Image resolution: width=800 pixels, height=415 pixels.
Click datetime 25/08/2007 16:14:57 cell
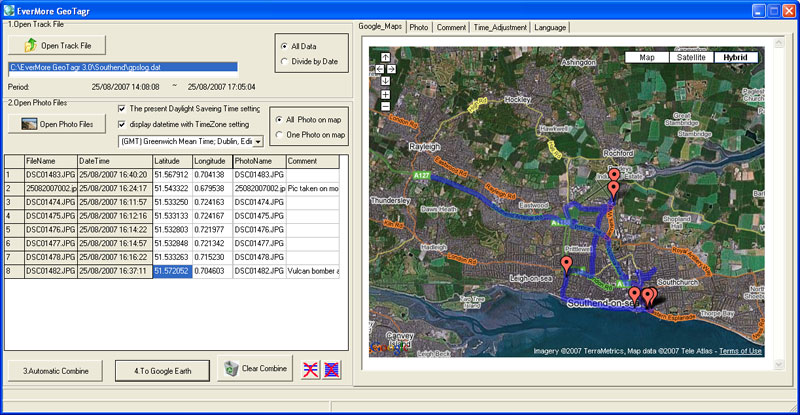click(115, 243)
